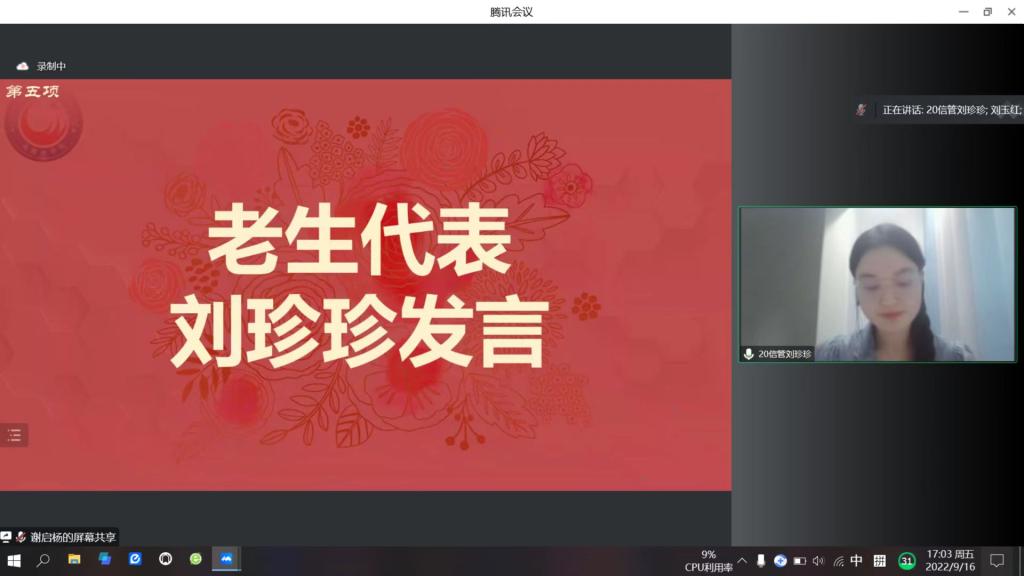Expand the hidden system tray icons chevron
This screenshot has height=576, width=1024.
pyautogui.click(x=742, y=561)
